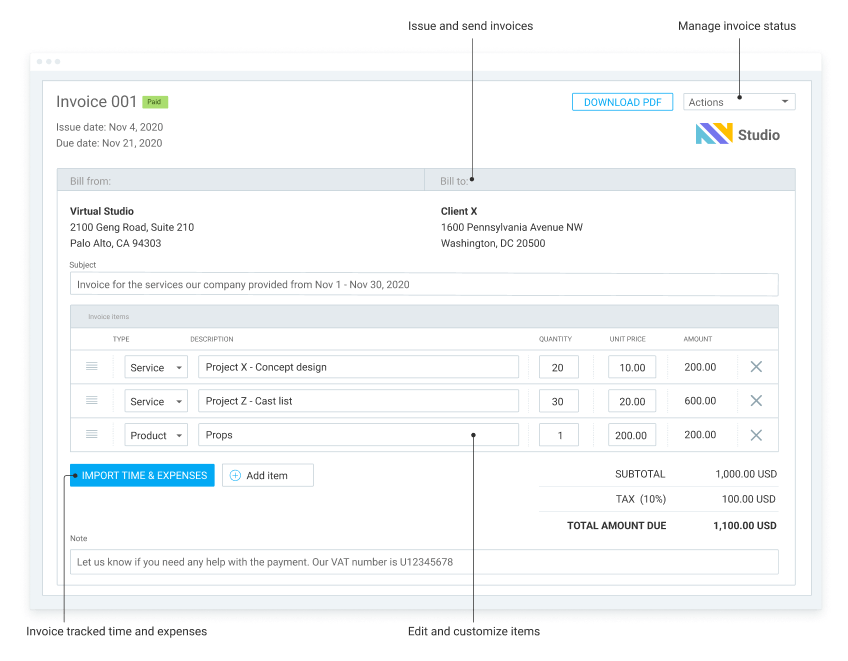Delete the Project Z - Cast list row
Viewport: 848px width, 661px height.
(756, 401)
